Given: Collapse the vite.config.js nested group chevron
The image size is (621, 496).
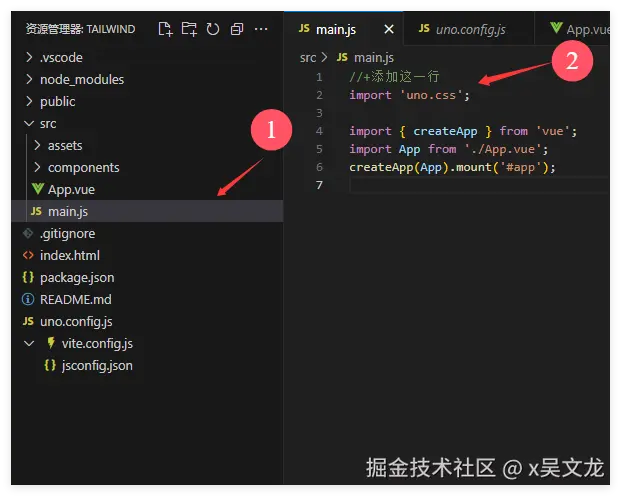Looking at the screenshot, I should point(29,343).
